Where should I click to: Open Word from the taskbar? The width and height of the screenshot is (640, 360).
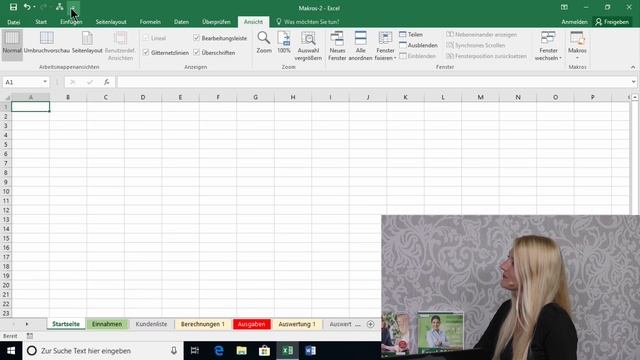(310, 351)
